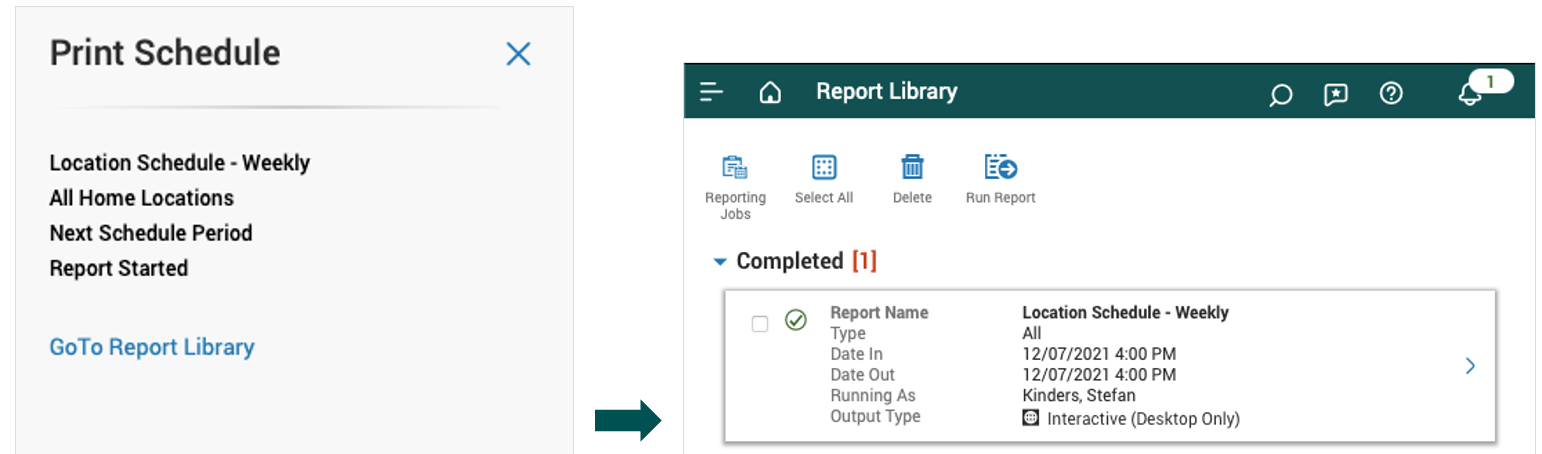Click the Interactive output type icon
Image resolution: width=1542 pixels, height=454 pixels.
[x=1031, y=418]
